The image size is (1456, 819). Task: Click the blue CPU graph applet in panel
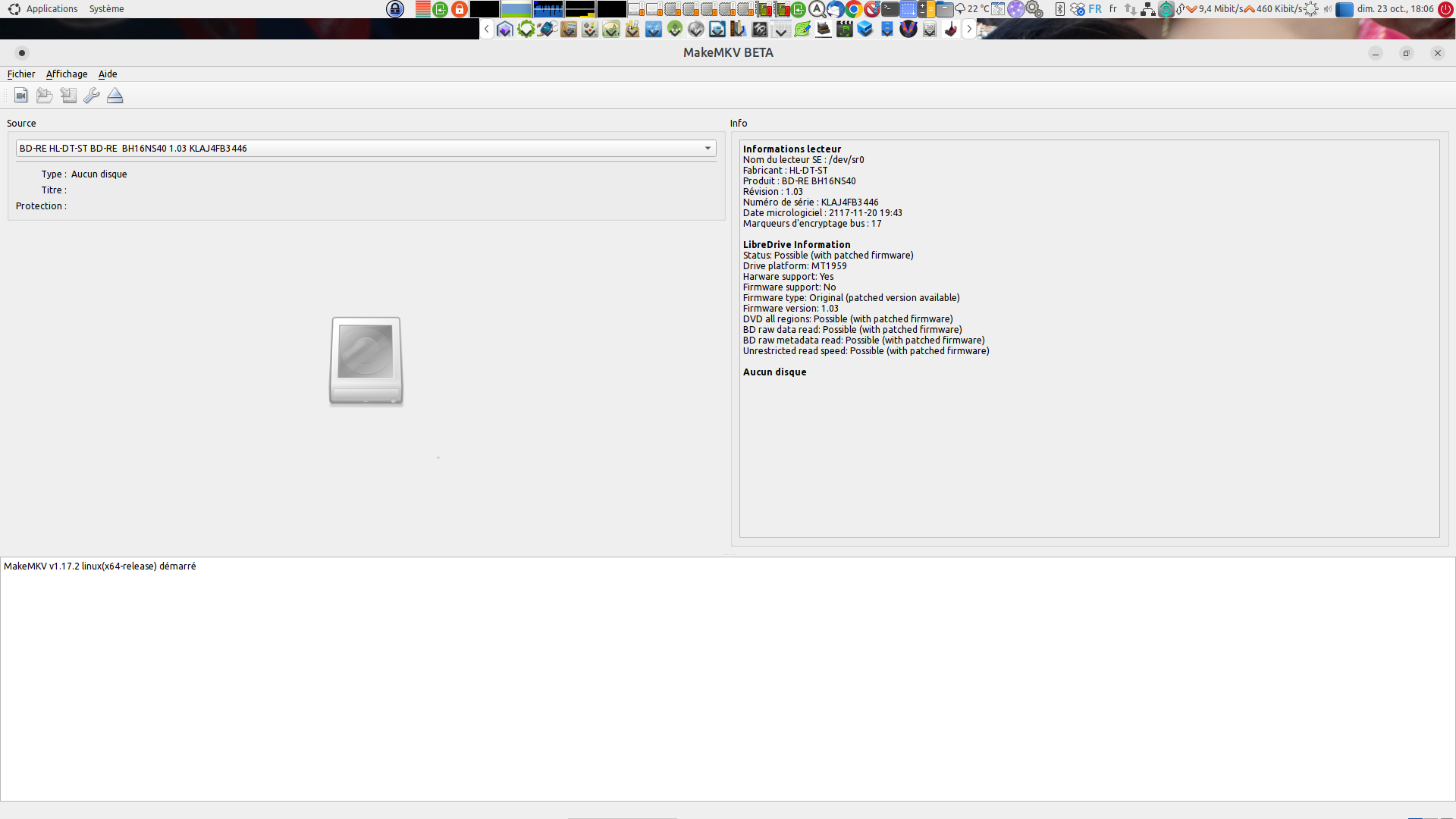click(x=548, y=9)
